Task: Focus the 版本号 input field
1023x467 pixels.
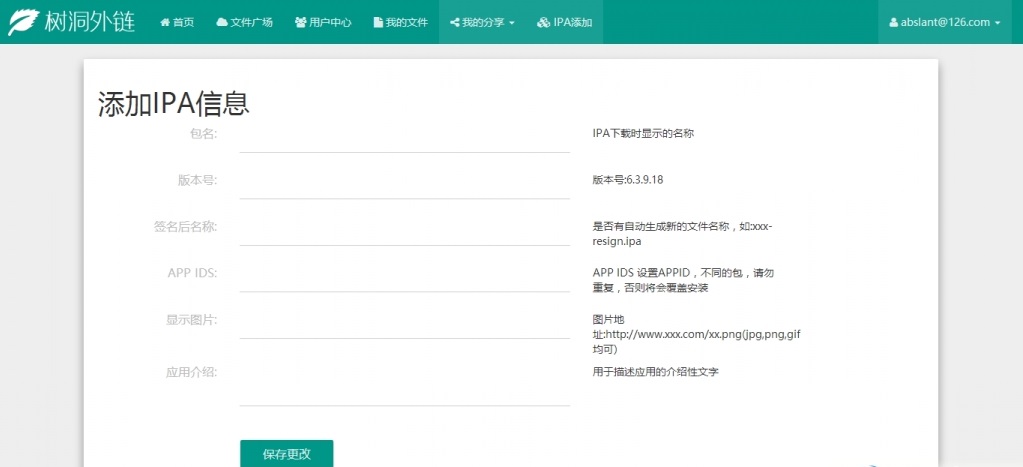Action: [405, 184]
